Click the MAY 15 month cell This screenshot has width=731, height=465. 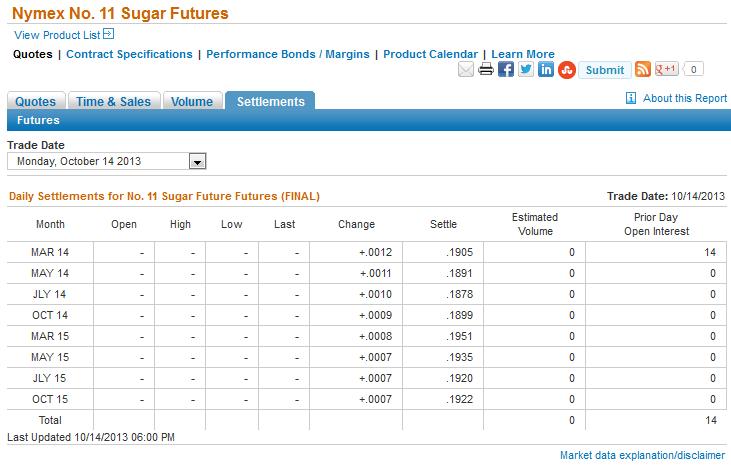50,357
